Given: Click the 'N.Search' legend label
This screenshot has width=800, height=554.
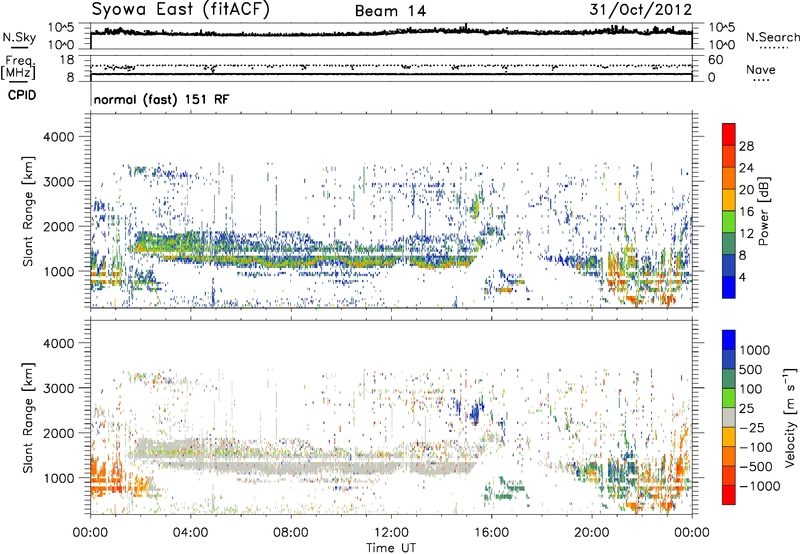Looking at the screenshot, I should coord(773,37).
